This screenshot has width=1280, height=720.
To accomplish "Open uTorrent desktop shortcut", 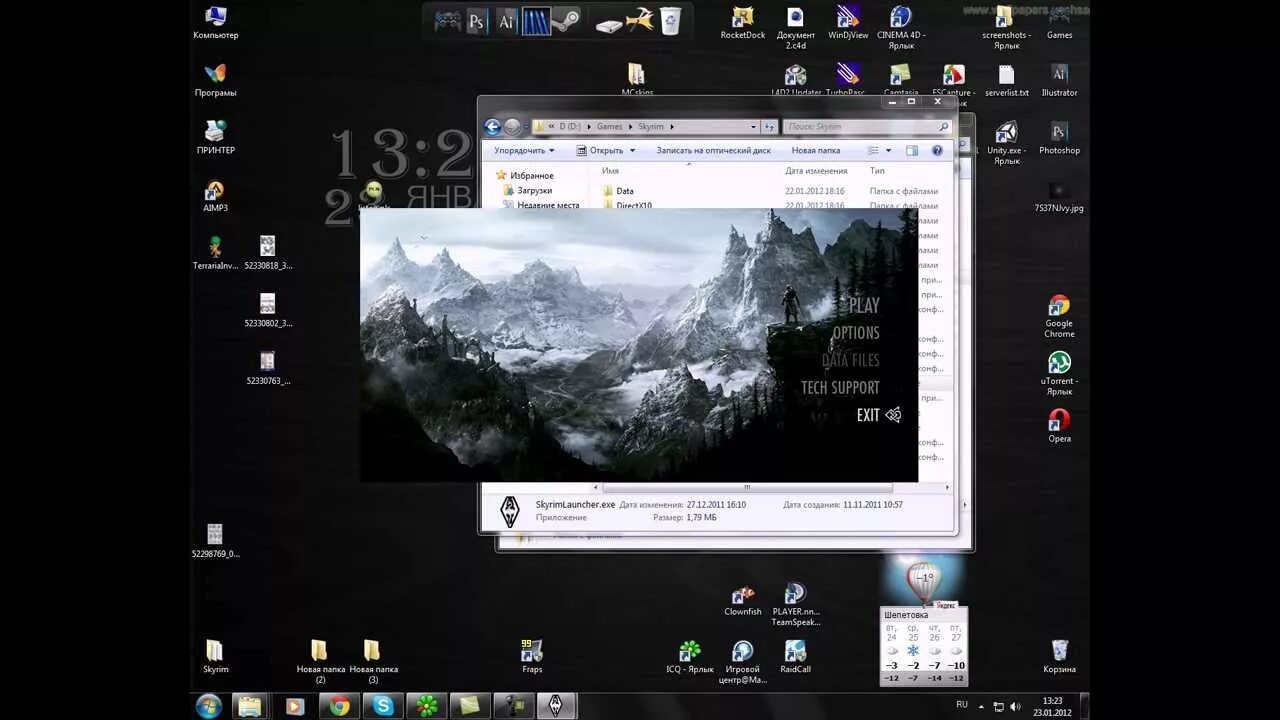I will tap(1059, 374).
